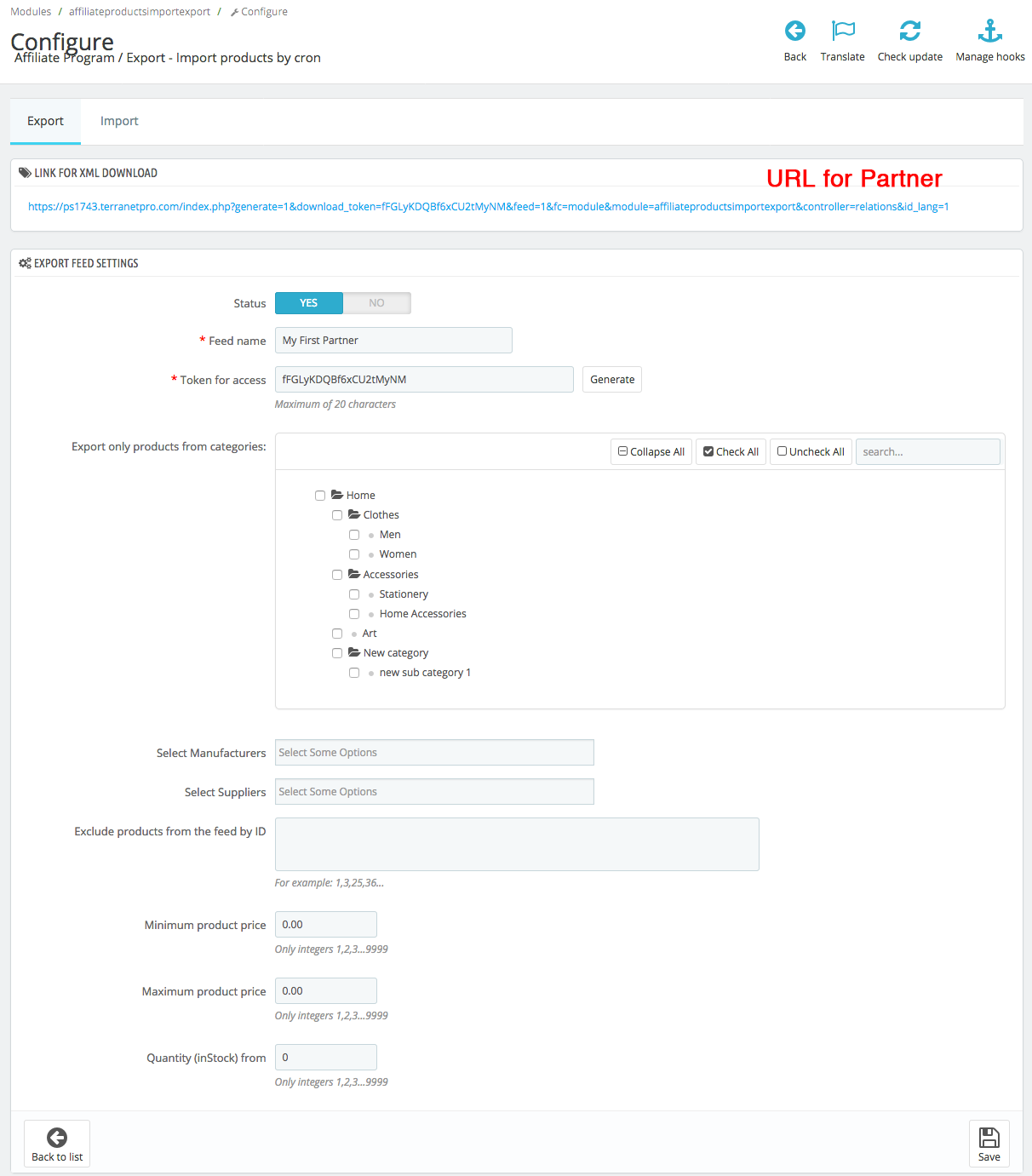Click the Accessories folder icon
This screenshot has height=1176, width=1032.
[354, 574]
